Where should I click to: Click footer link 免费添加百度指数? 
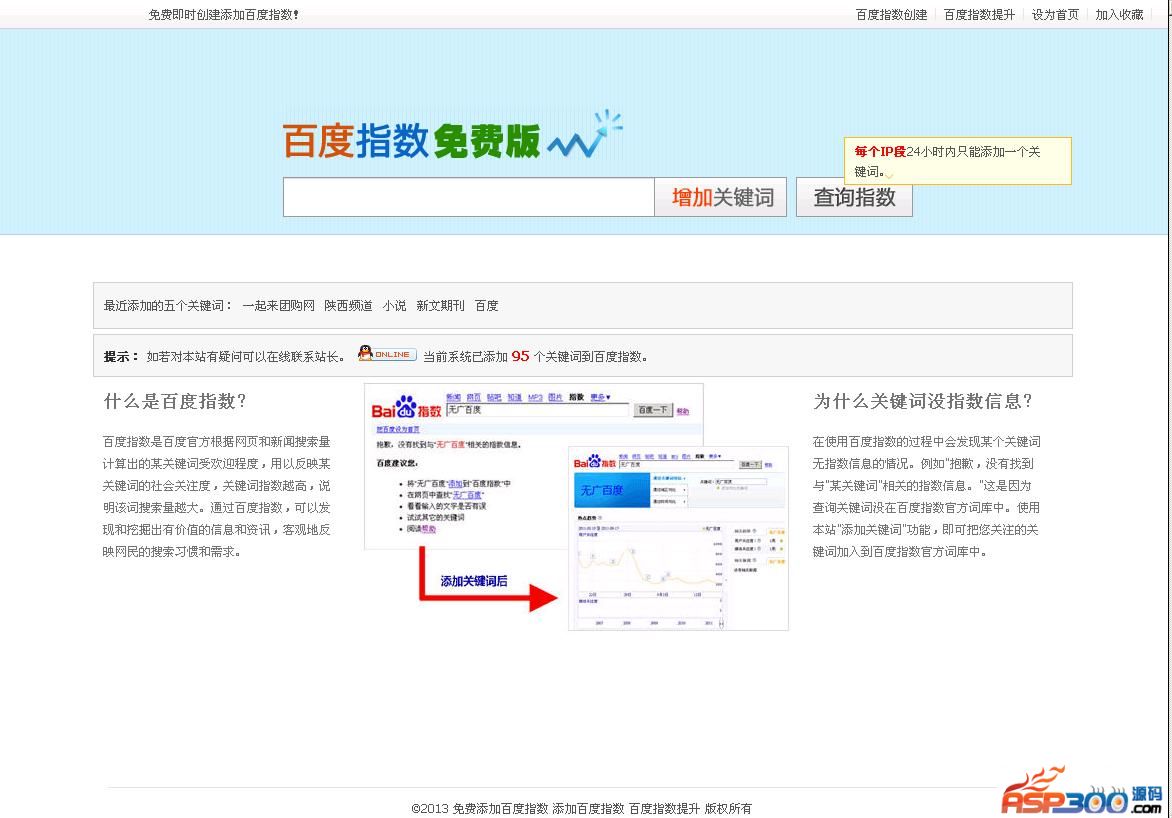click(x=500, y=808)
